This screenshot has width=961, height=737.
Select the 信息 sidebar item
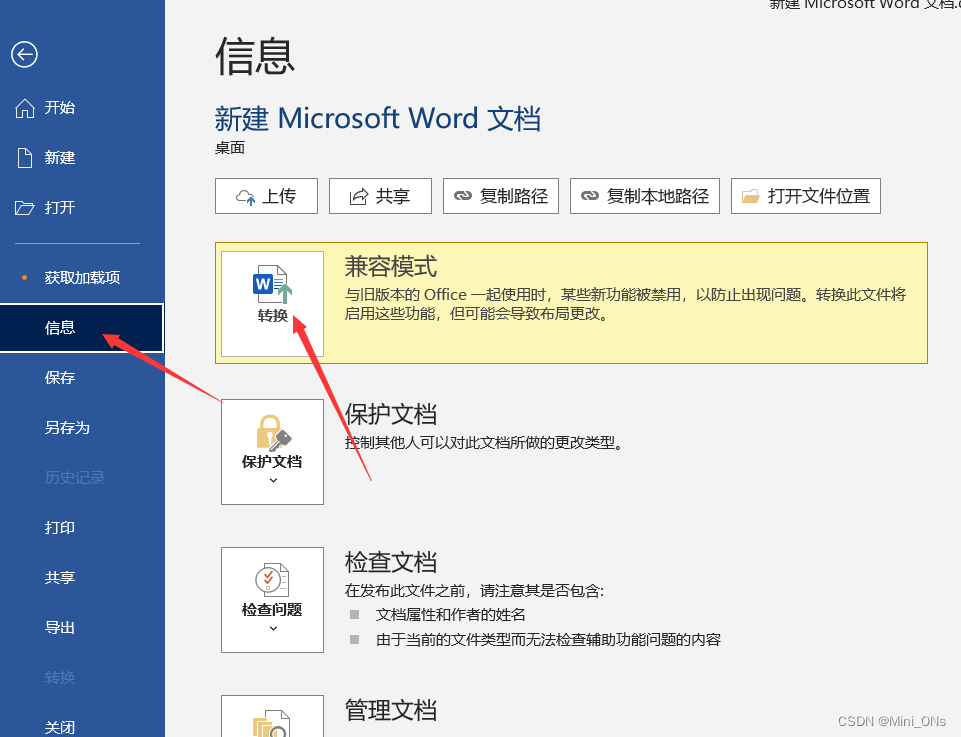click(x=82, y=328)
